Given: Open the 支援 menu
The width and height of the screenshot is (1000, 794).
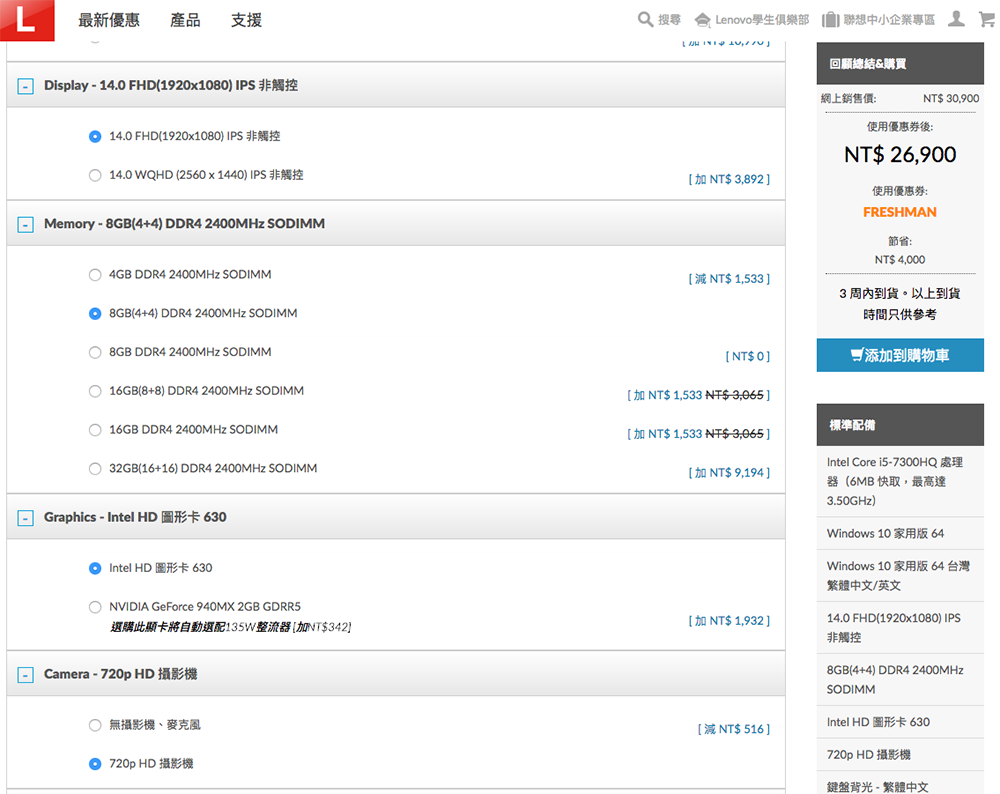Looking at the screenshot, I should 246,21.
